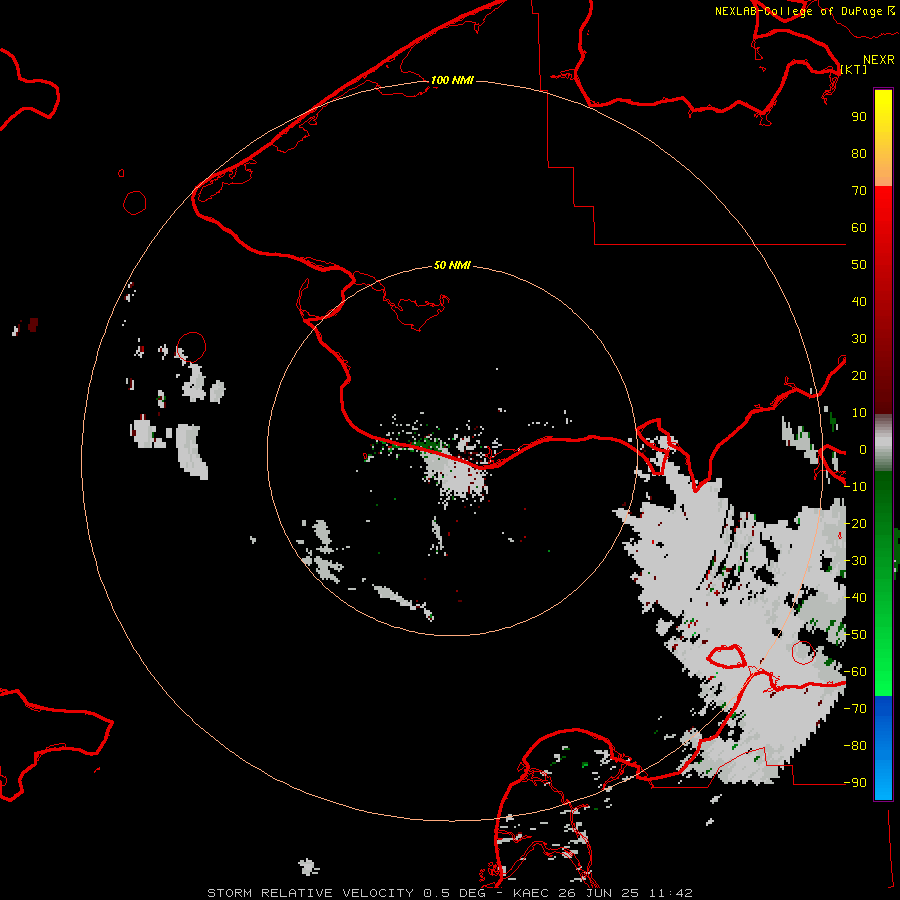Click the 11:42 timestamp in caption
Screen dimensions: 900x900
tap(671, 893)
